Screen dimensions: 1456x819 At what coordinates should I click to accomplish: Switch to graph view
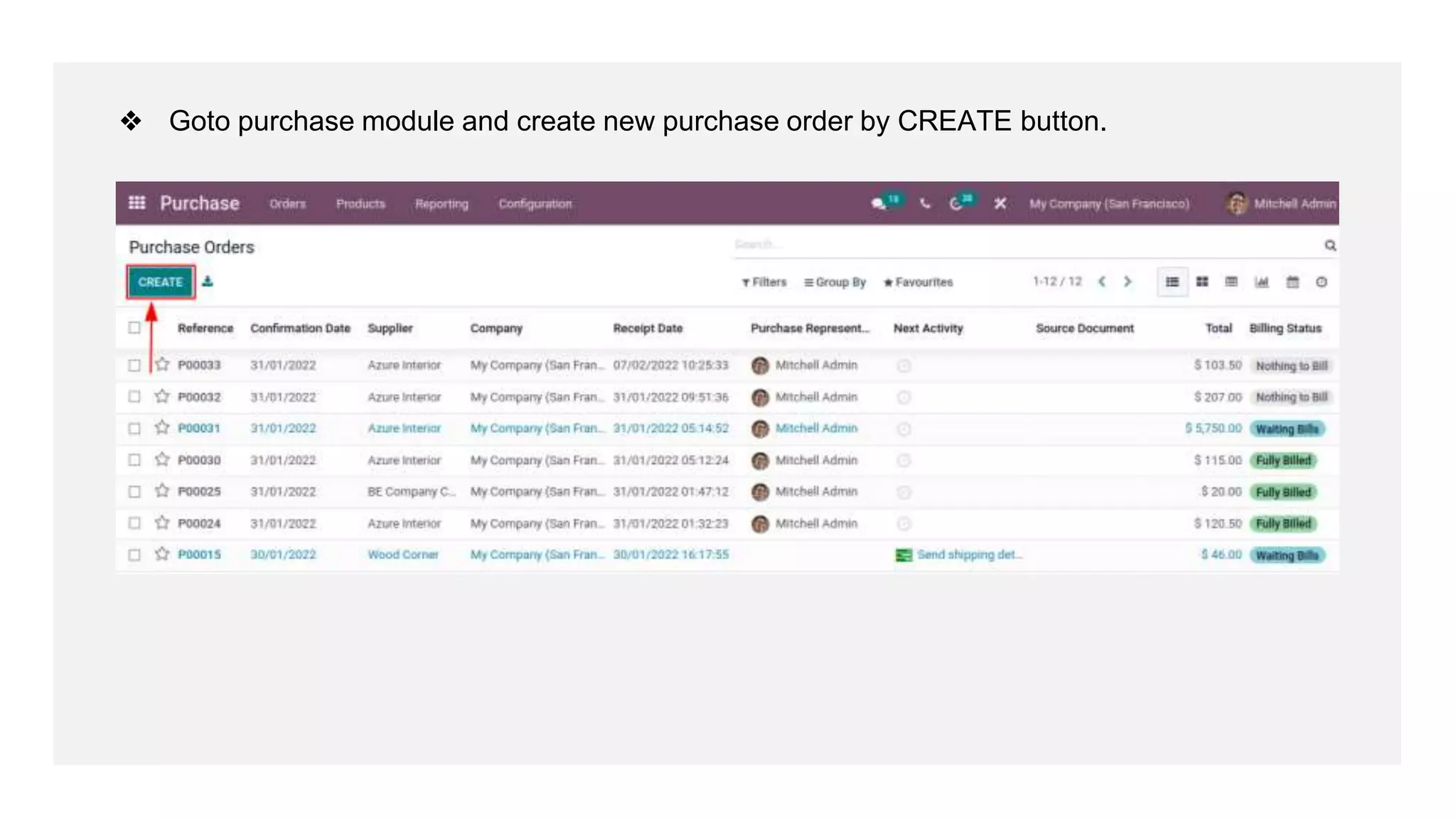click(1262, 282)
